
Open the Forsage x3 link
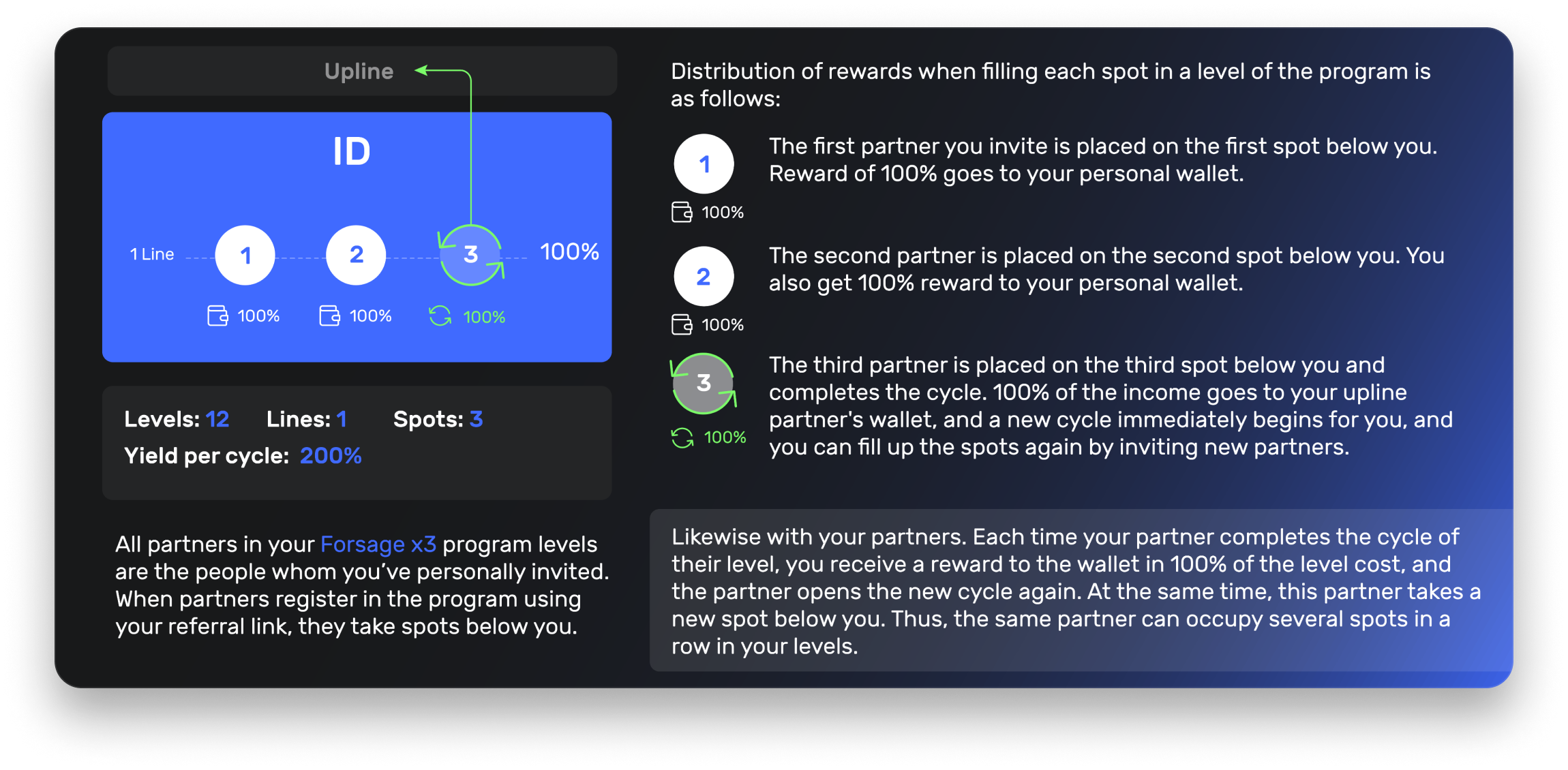tap(378, 544)
